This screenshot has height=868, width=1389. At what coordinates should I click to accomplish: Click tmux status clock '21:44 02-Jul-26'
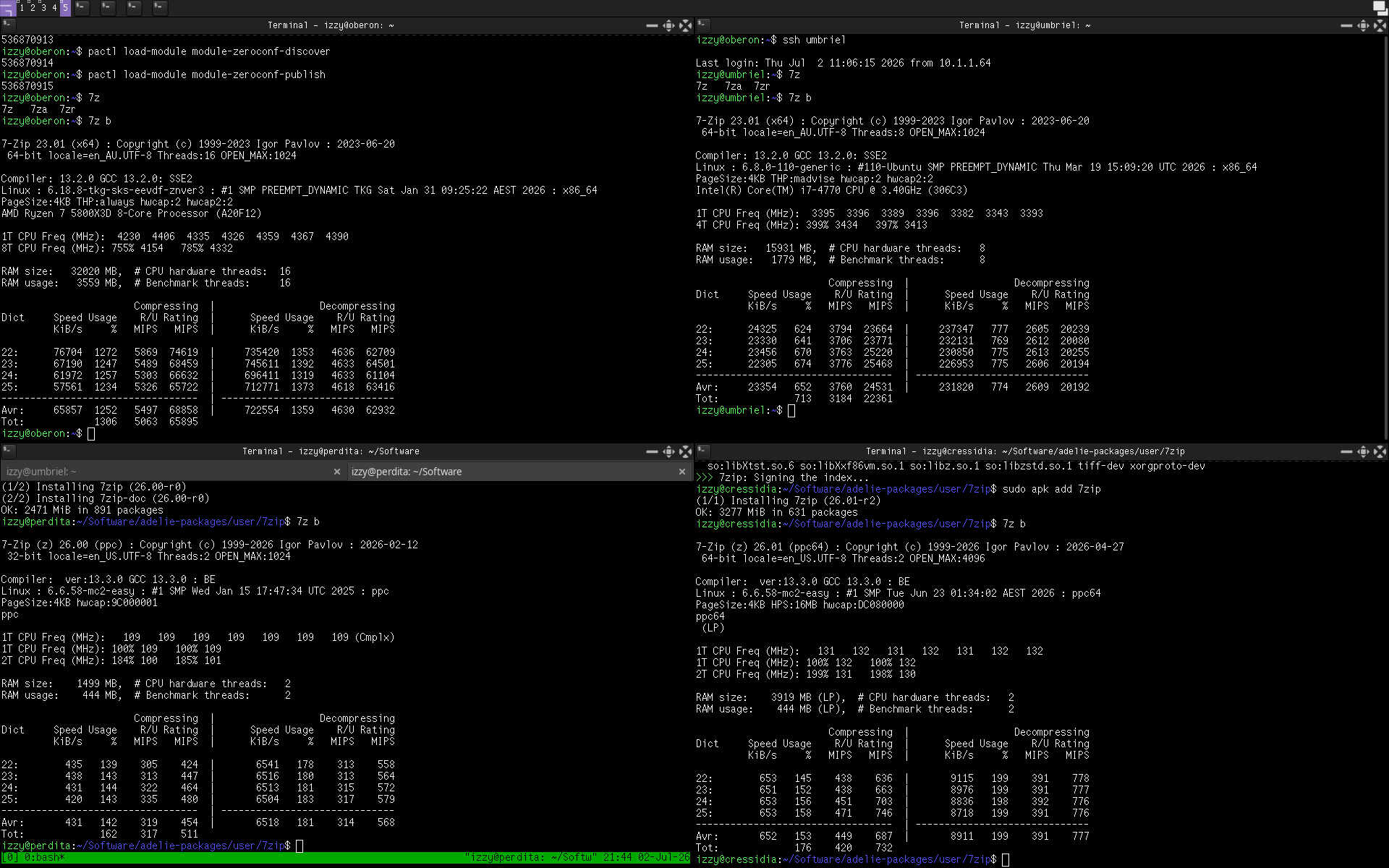pos(647,857)
